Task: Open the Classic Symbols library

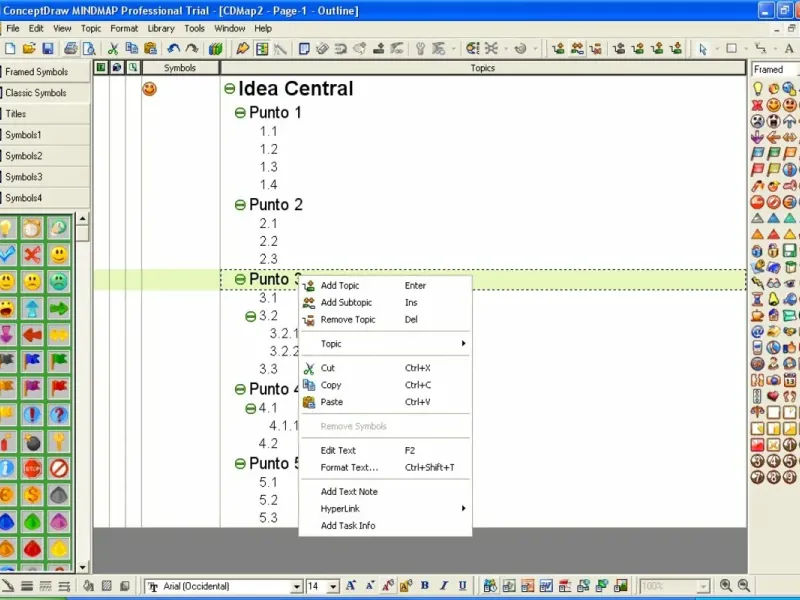Action: pos(45,93)
